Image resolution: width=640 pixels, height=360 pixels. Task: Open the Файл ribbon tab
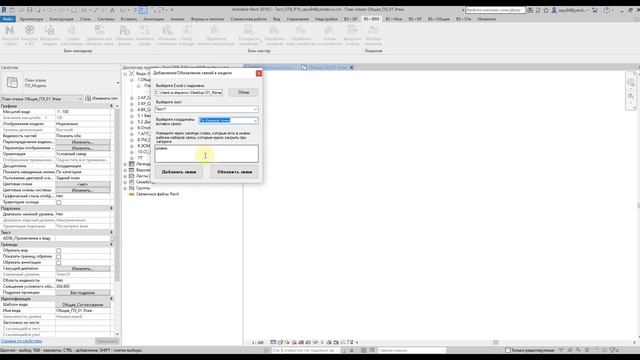8,19
